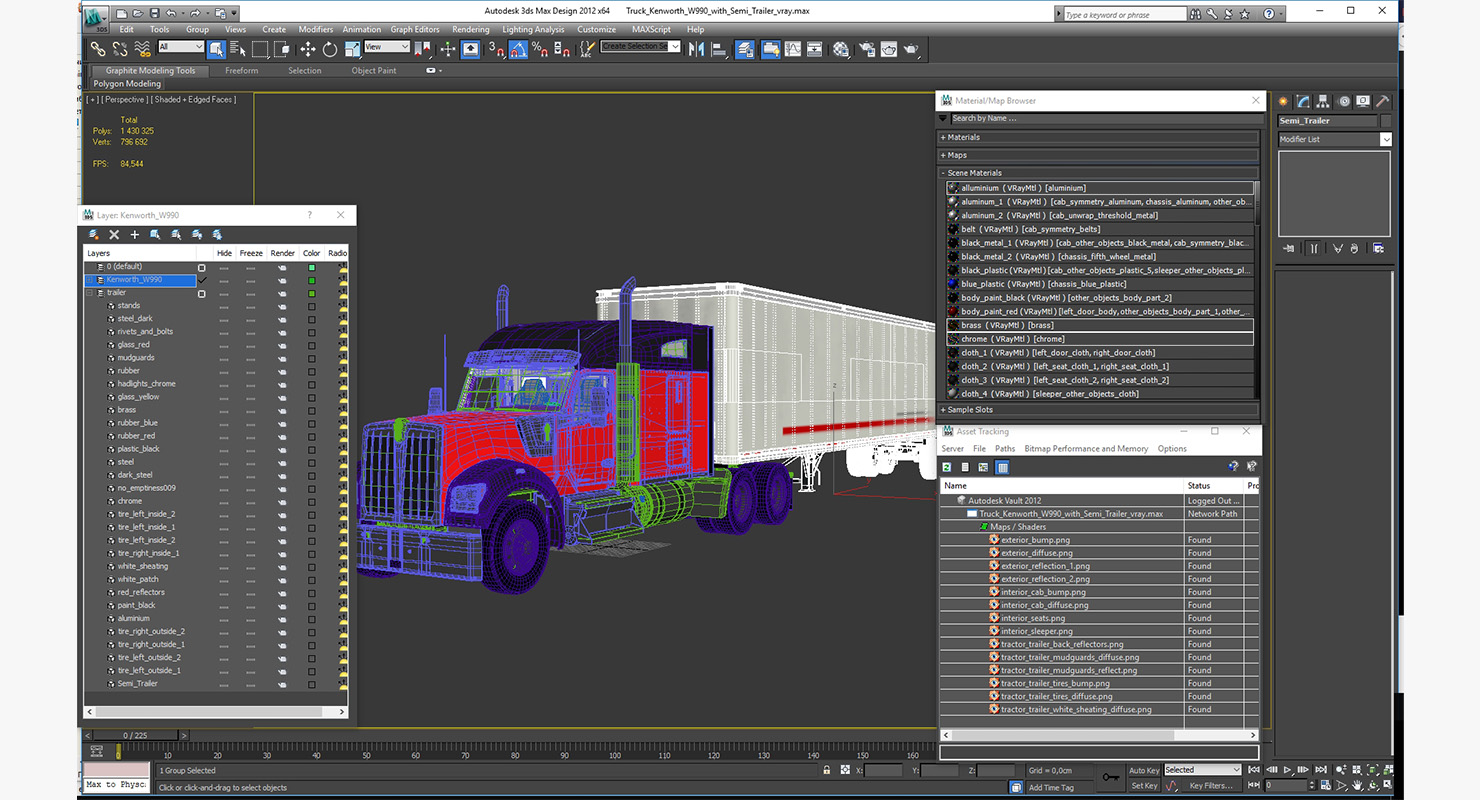
Task: Click color swatch for 0 (default) layer
Action: point(312,267)
